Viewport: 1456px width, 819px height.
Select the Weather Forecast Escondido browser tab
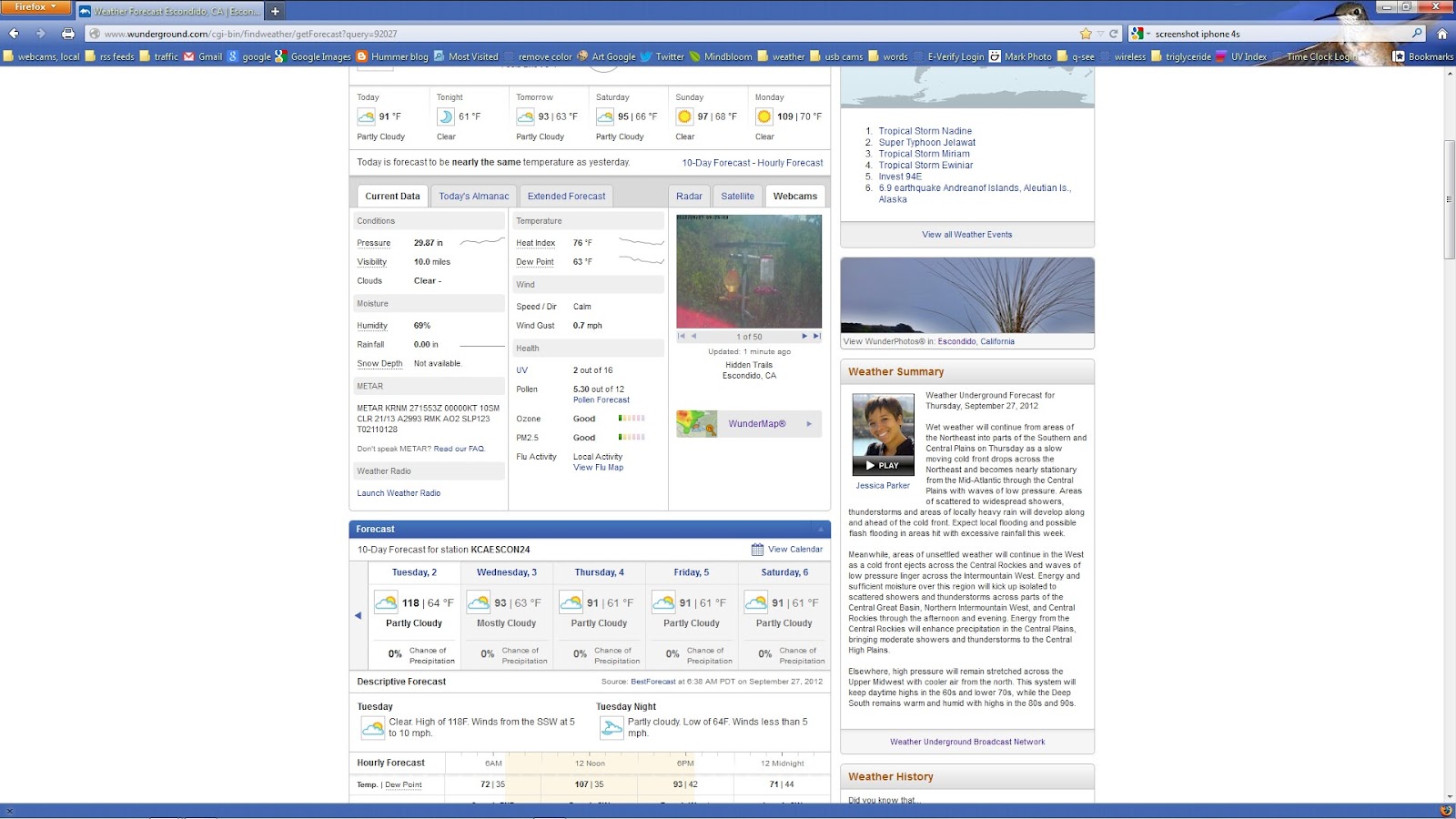[169, 11]
